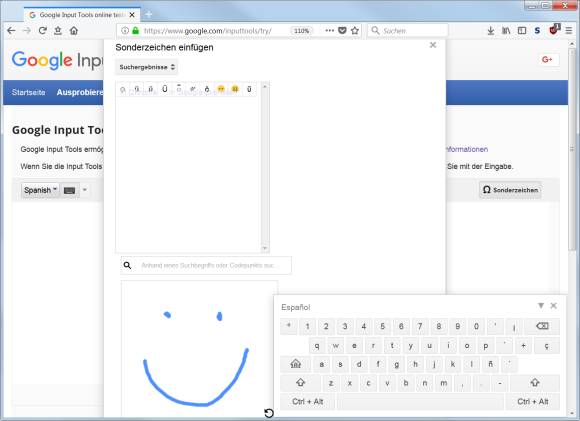Go to the Startseite tab

(28, 92)
